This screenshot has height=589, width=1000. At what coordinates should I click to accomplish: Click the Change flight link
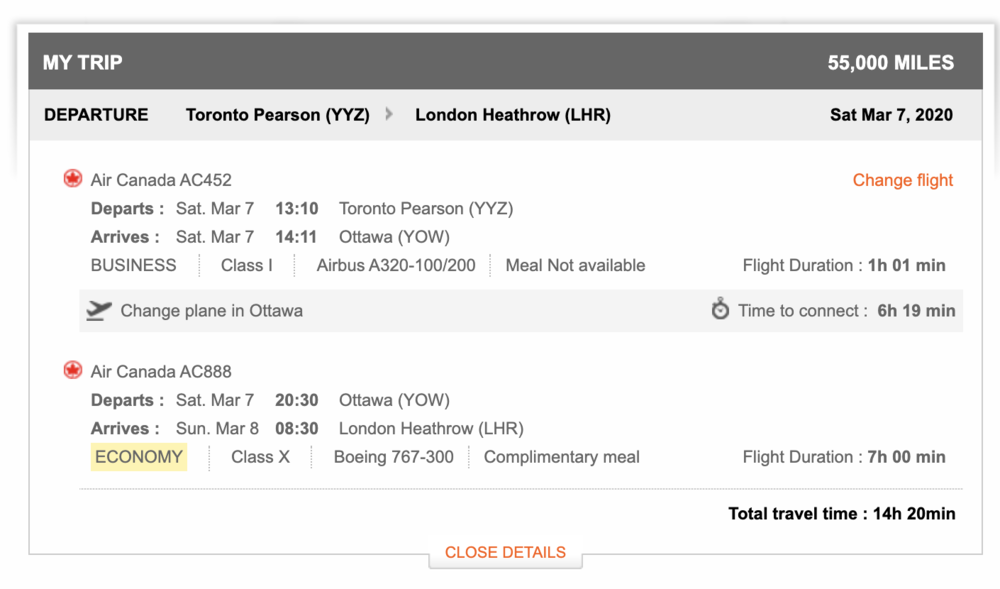click(x=902, y=180)
